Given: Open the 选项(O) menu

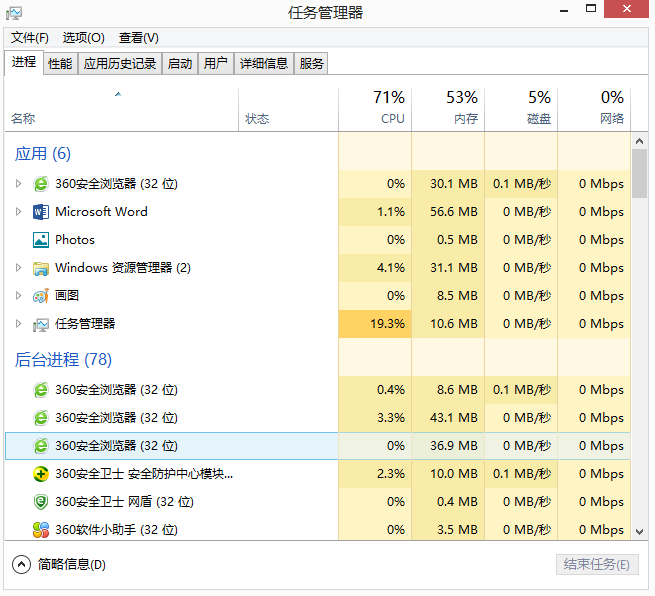Looking at the screenshot, I should click(84, 38).
